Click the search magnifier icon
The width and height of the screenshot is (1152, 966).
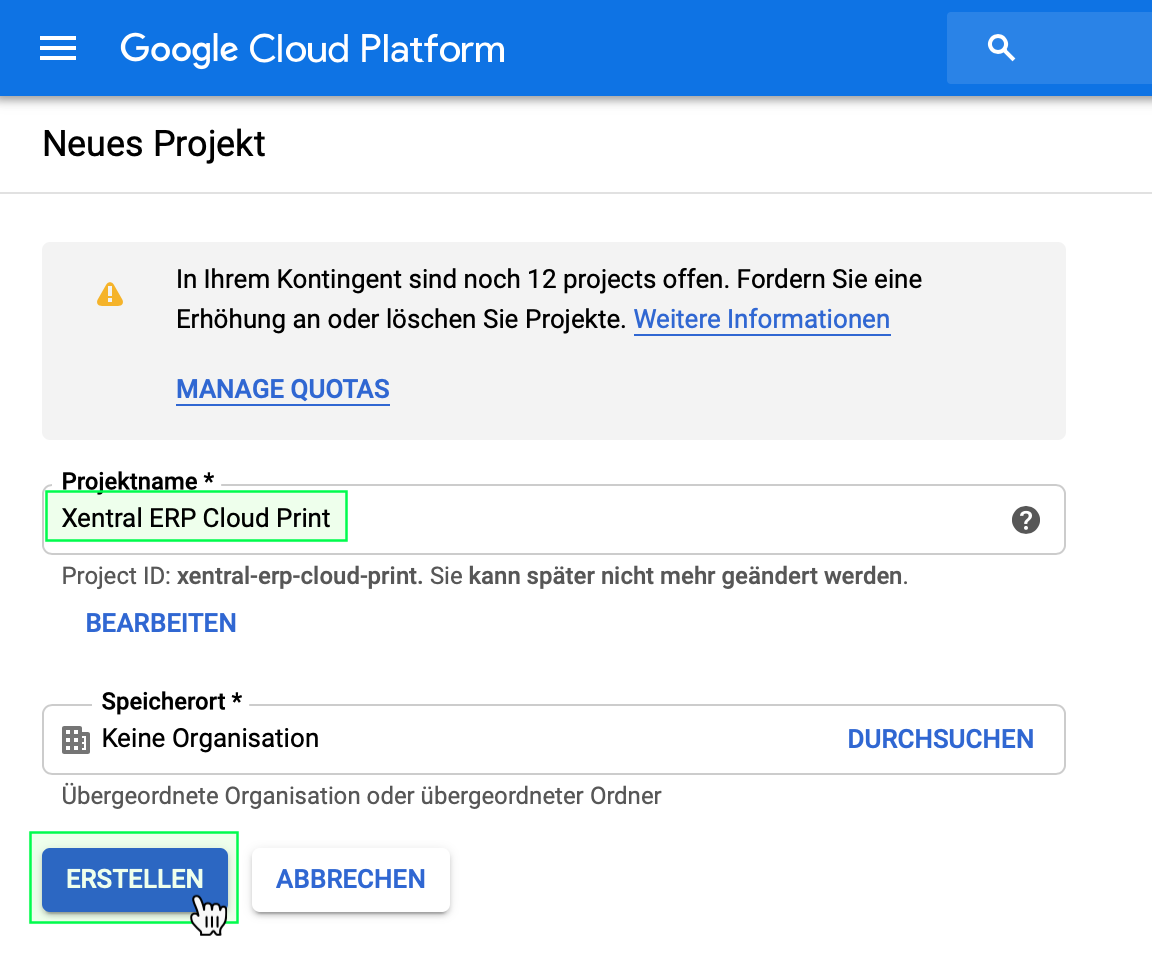pyautogui.click(x=1001, y=48)
